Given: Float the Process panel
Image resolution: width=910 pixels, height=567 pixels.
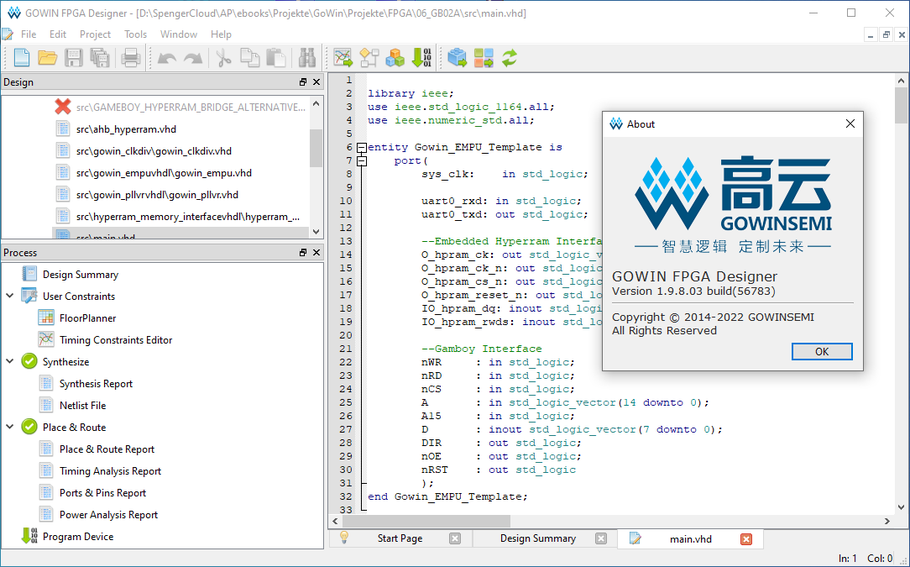Looking at the screenshot, I should point(302,252).
